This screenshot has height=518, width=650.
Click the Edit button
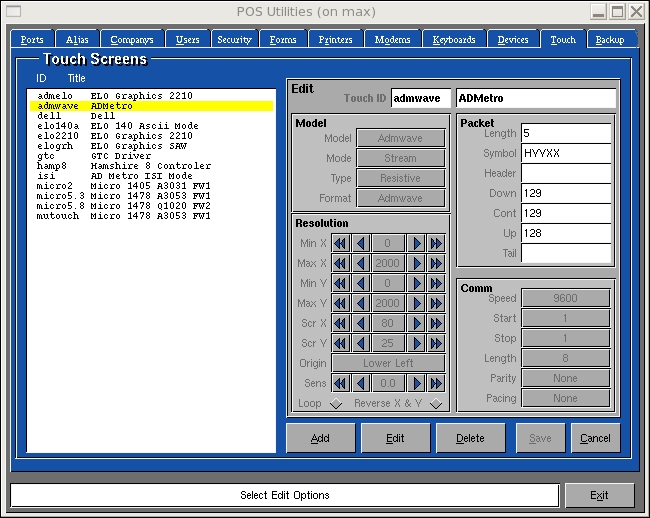coord(395,438)
